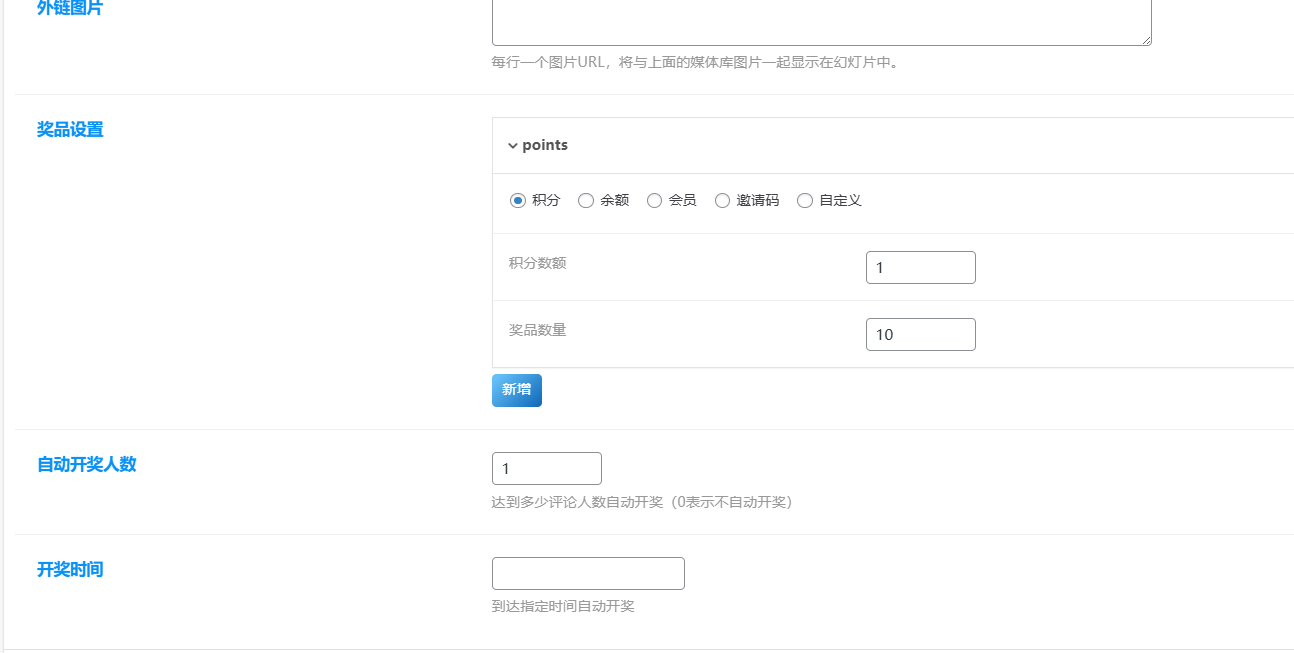Viewport: 1294px width, 653px height.
Task: Pick the 自定义 radio option
Action: pyautogui.click(x=805, y=200)
